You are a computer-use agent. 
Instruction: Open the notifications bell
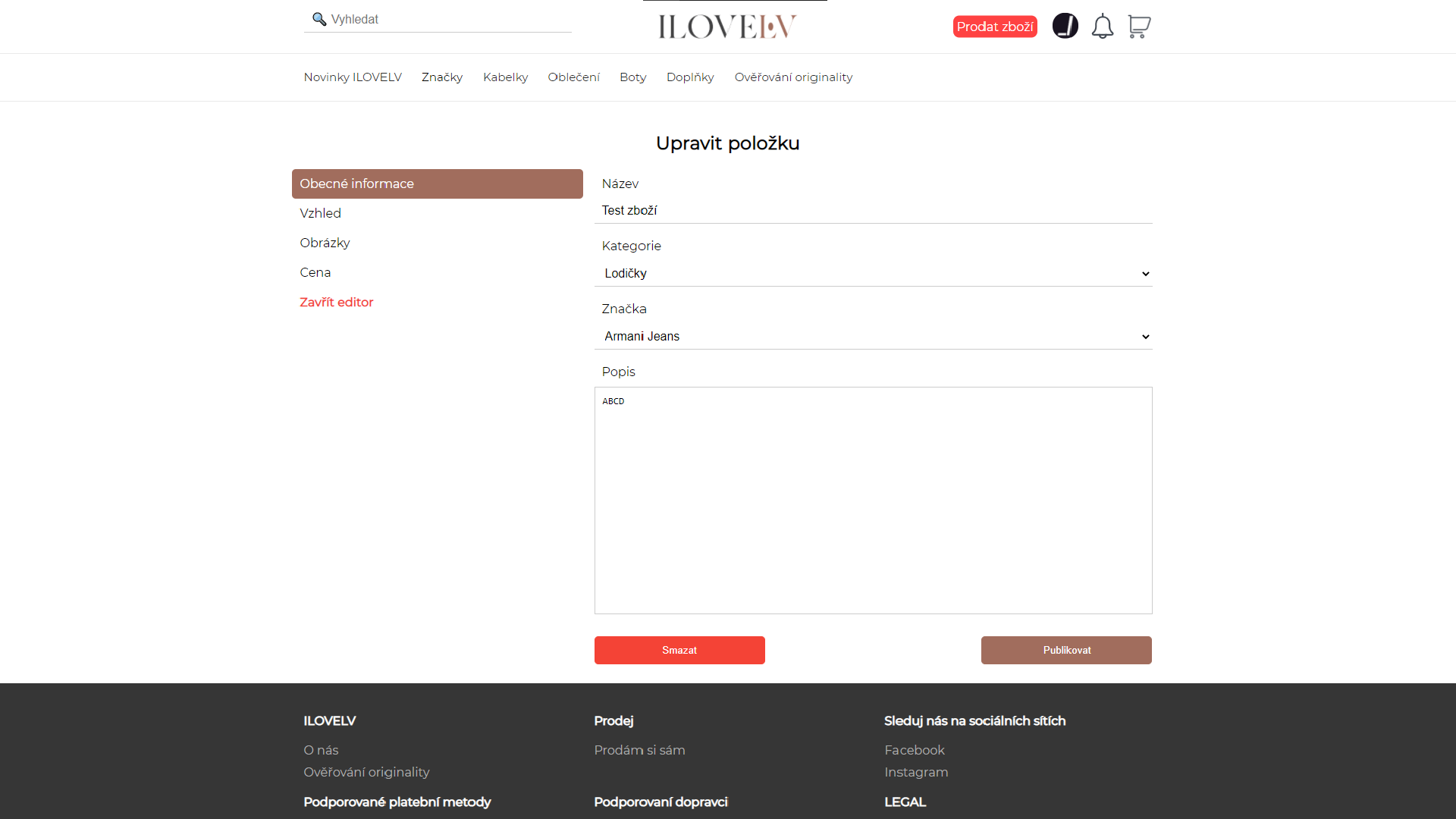click(1102, 27)
